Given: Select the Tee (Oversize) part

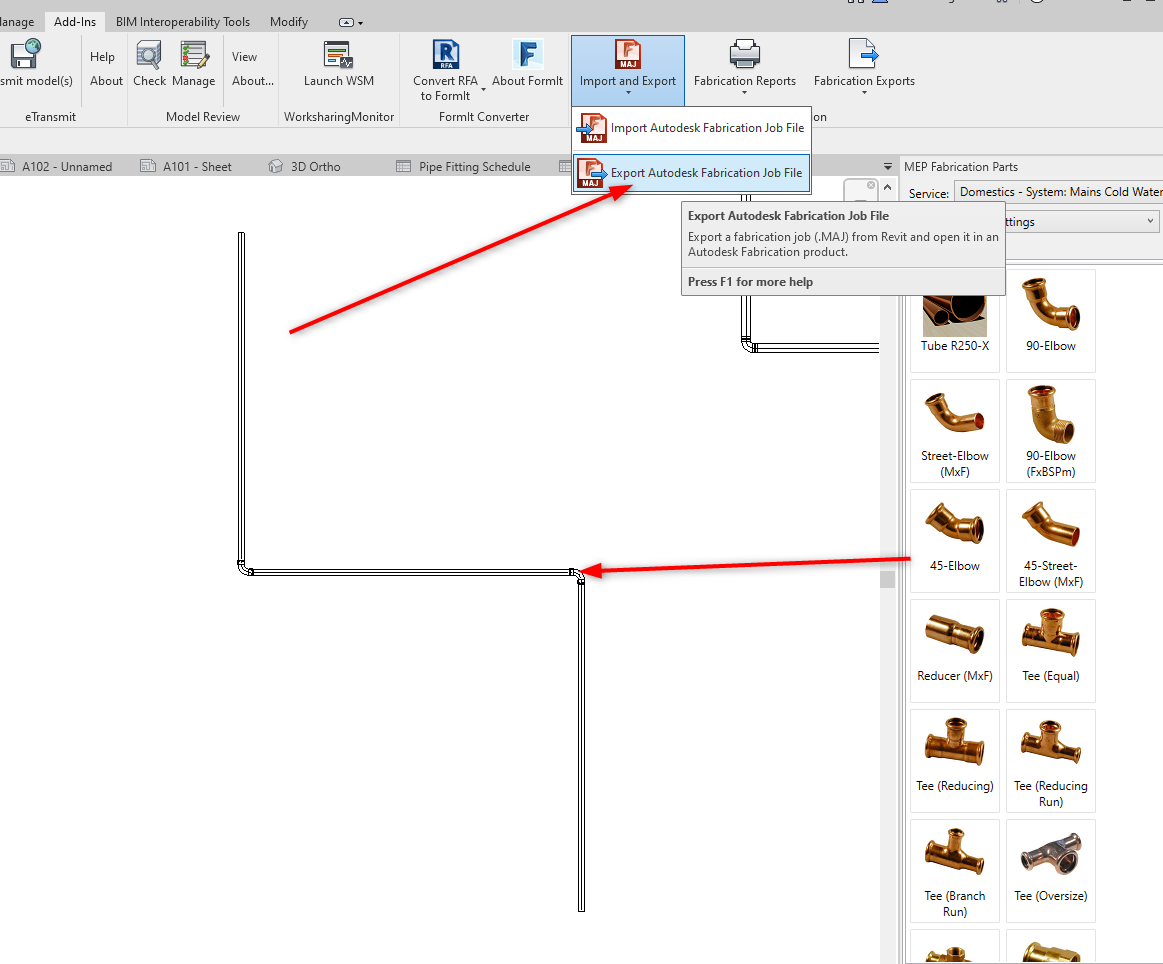Looking at the screenshot, I should (x=1050, y=871).
